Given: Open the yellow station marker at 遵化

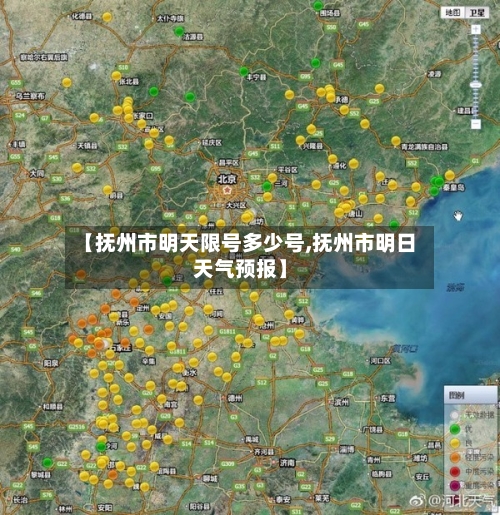Looking at the screenshot, I should [x=332, y=159].
